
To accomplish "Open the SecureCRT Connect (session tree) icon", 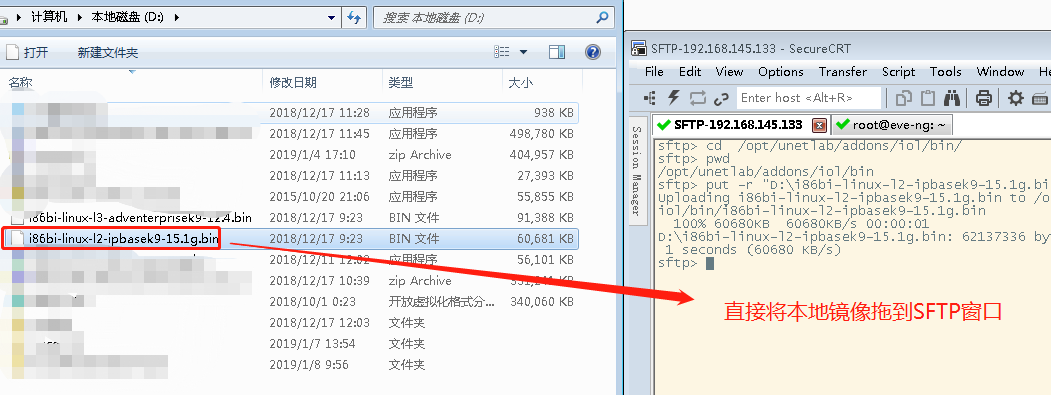I will click(650, 98).
